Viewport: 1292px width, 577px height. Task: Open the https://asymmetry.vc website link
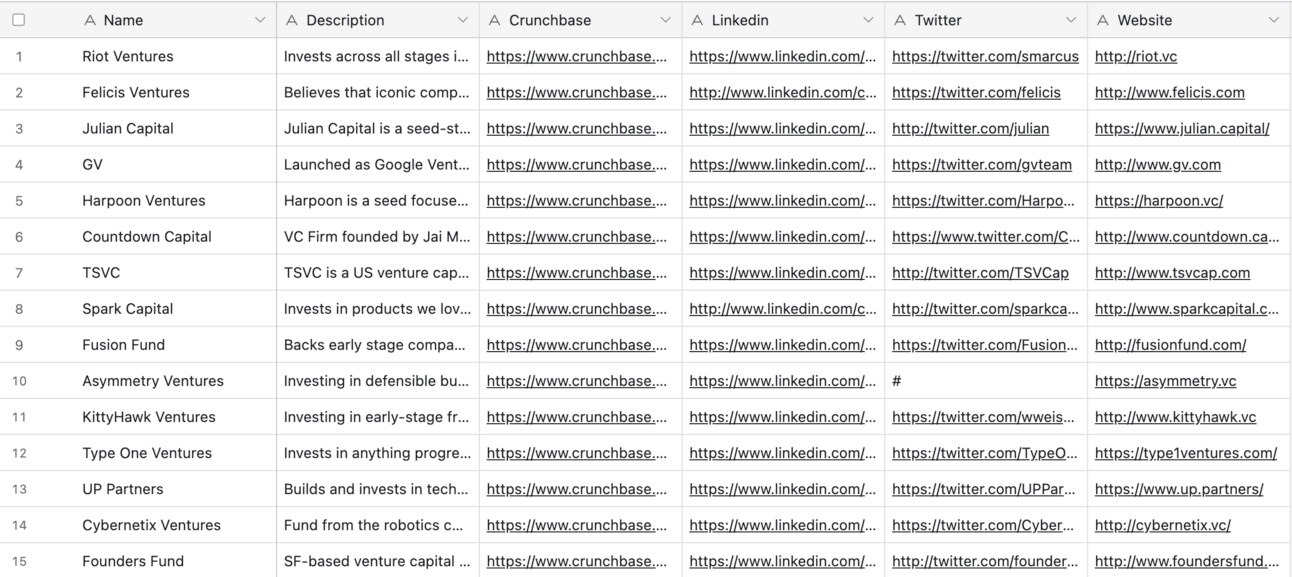point(1166,381)
